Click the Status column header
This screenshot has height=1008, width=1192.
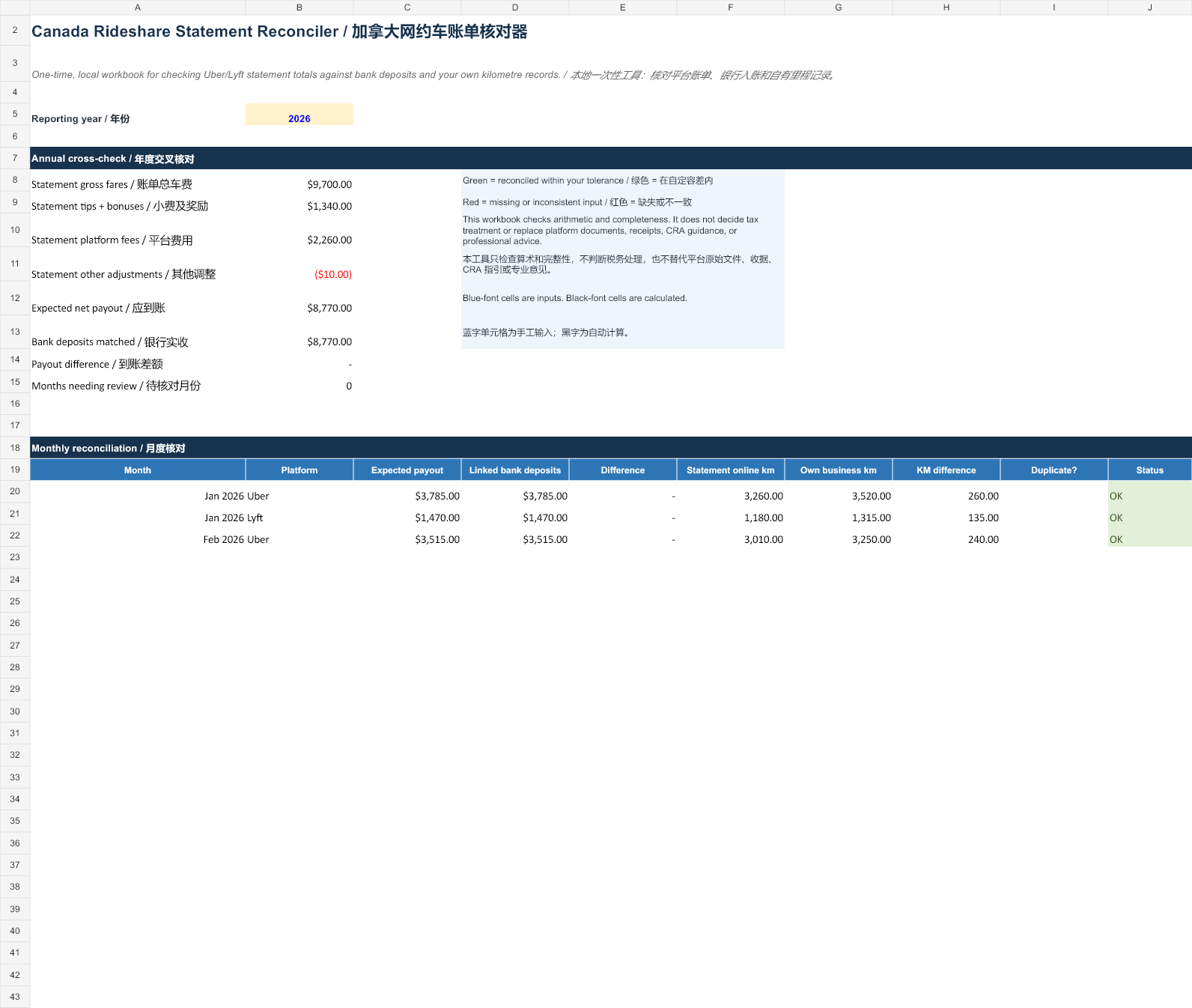point(1150,470)
